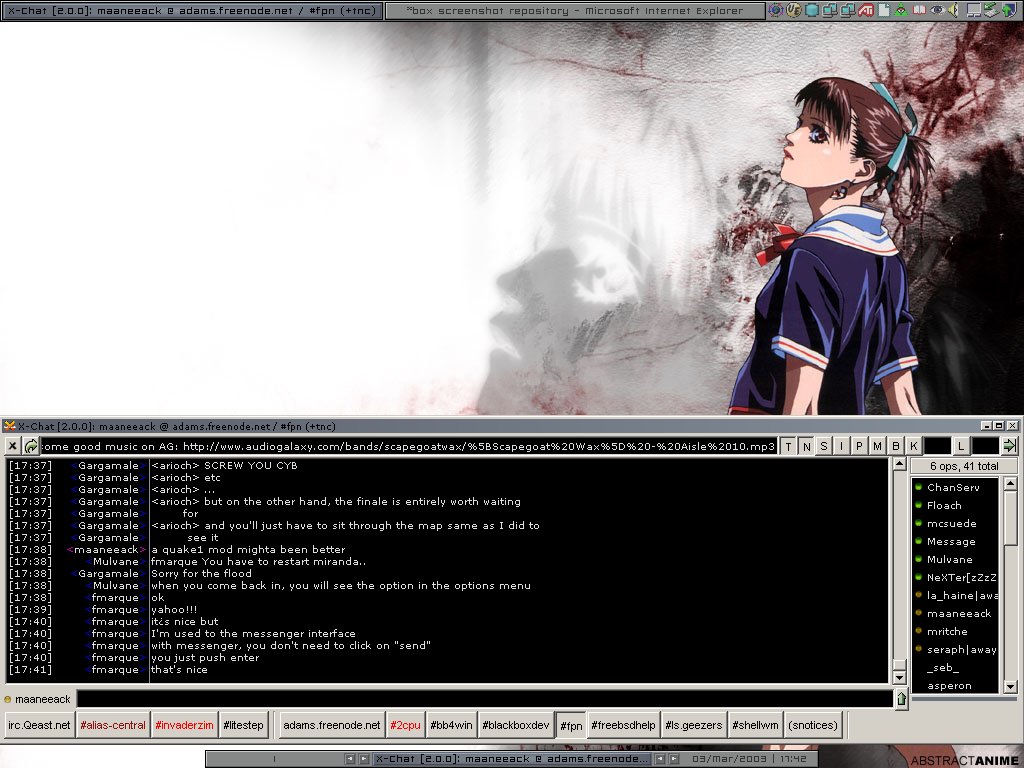Open the #blackboxdev channel tab

tap(516, 725)
